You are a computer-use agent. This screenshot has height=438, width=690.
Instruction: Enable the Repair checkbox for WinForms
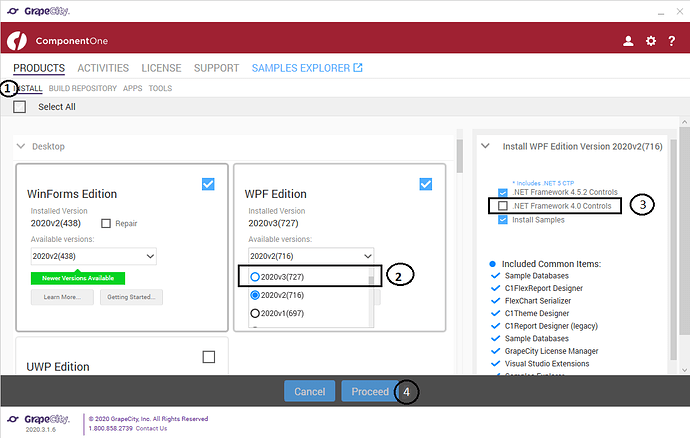[106, 224]
